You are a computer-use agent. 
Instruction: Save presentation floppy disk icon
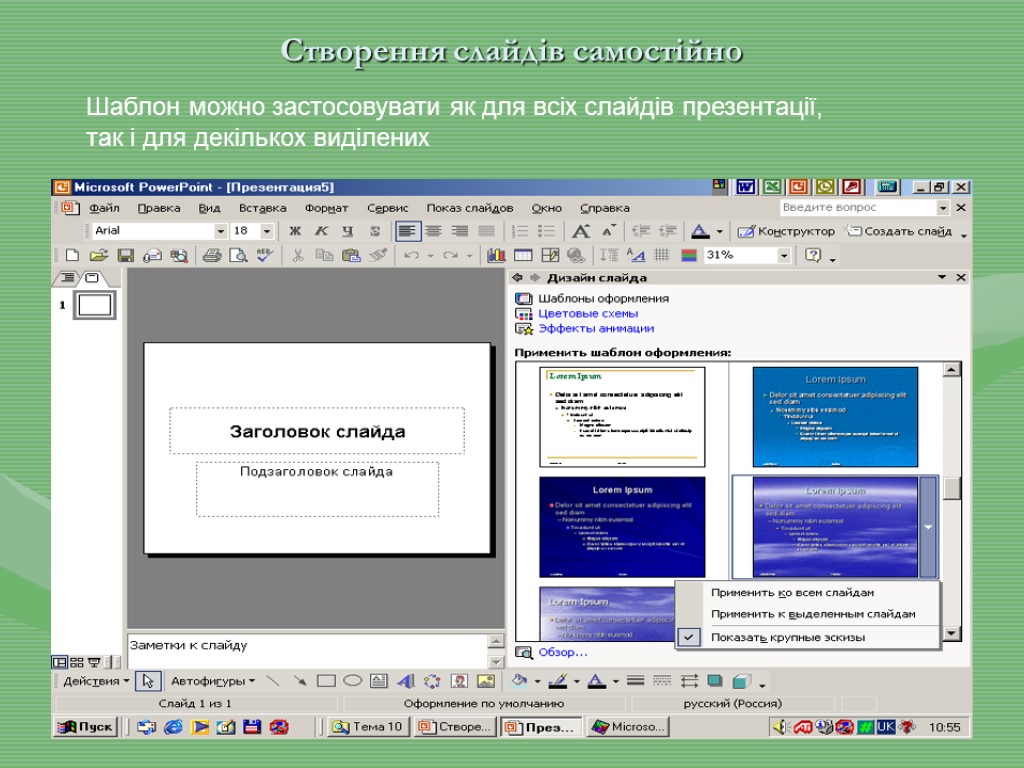(125, 255)
